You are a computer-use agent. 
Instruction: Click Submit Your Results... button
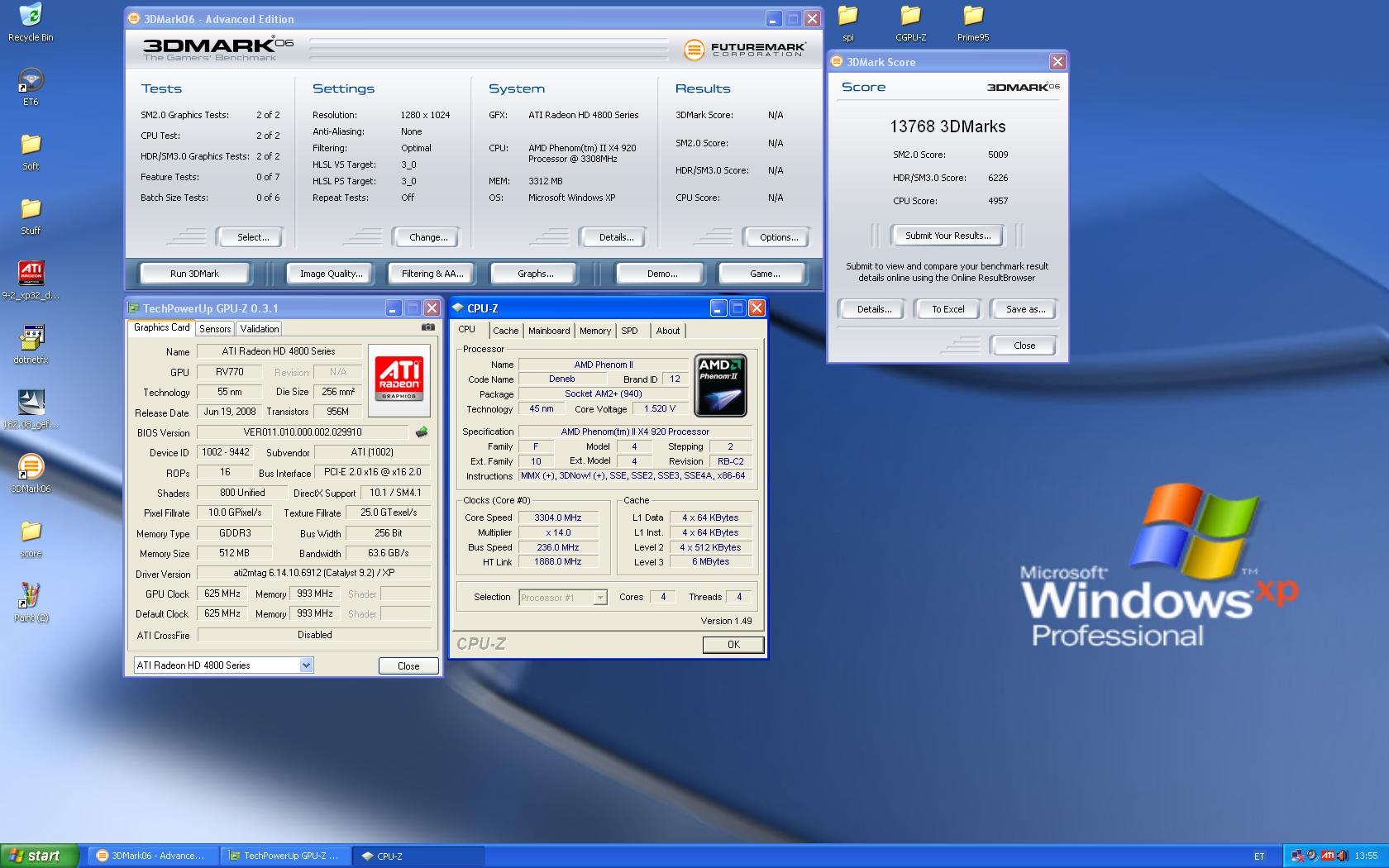tap(947, 236)
